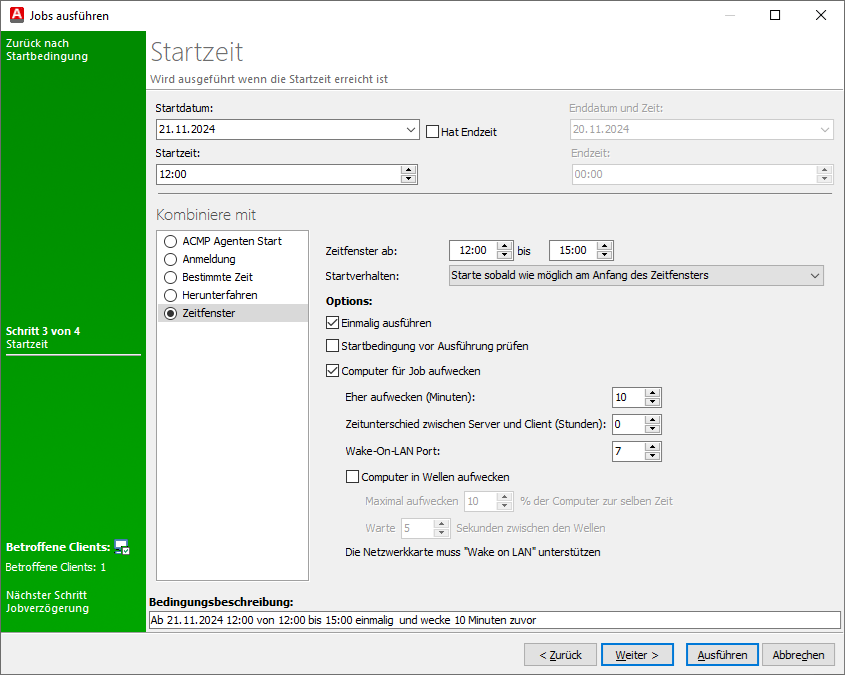Image resolution: width=845 pixels, height=675 pixels.
Task: Raise the Zeitfenster ab start time
Action: 505,246
